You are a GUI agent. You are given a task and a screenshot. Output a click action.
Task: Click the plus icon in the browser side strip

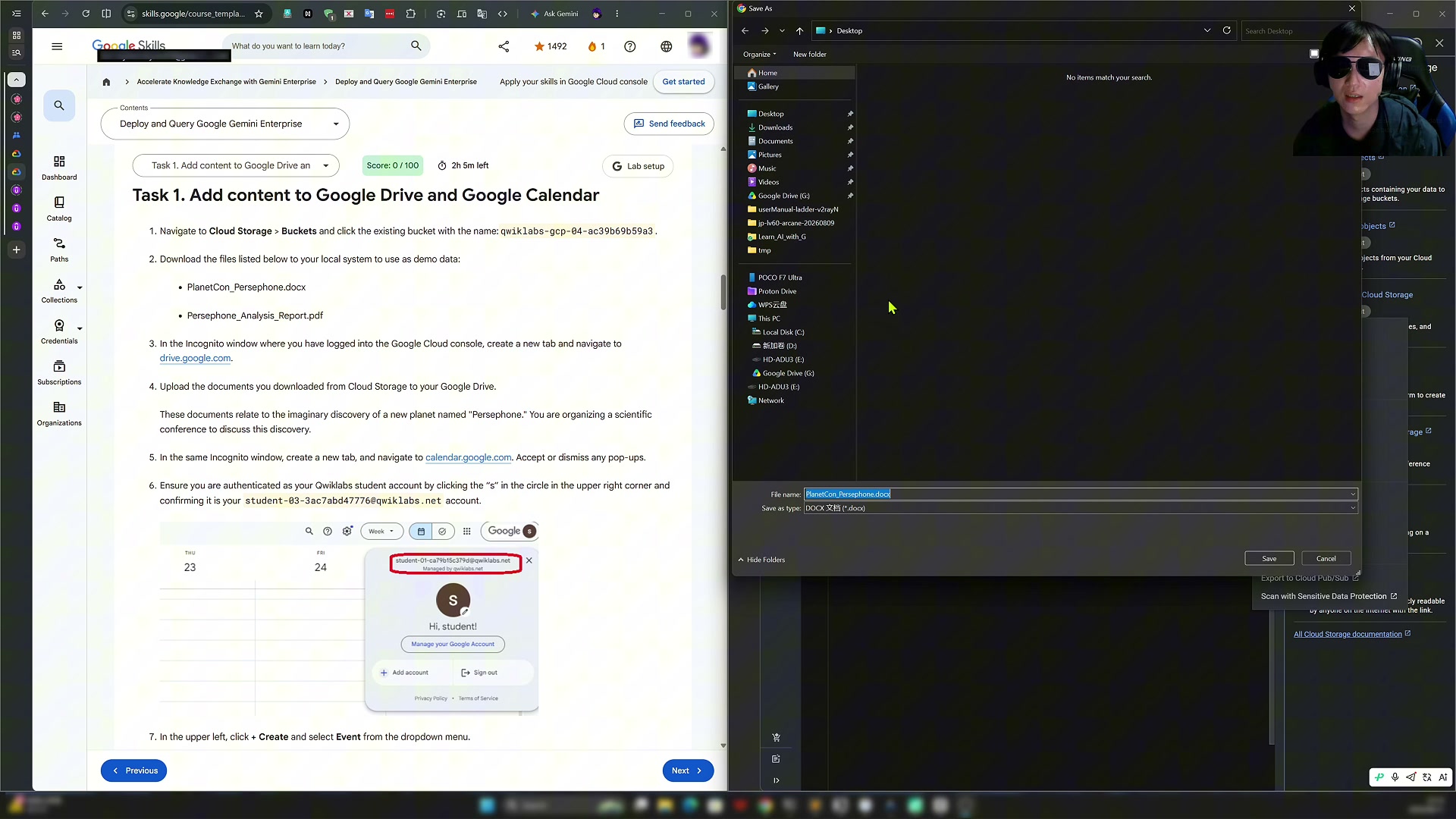pyautogui.click(x=16, y=249)
